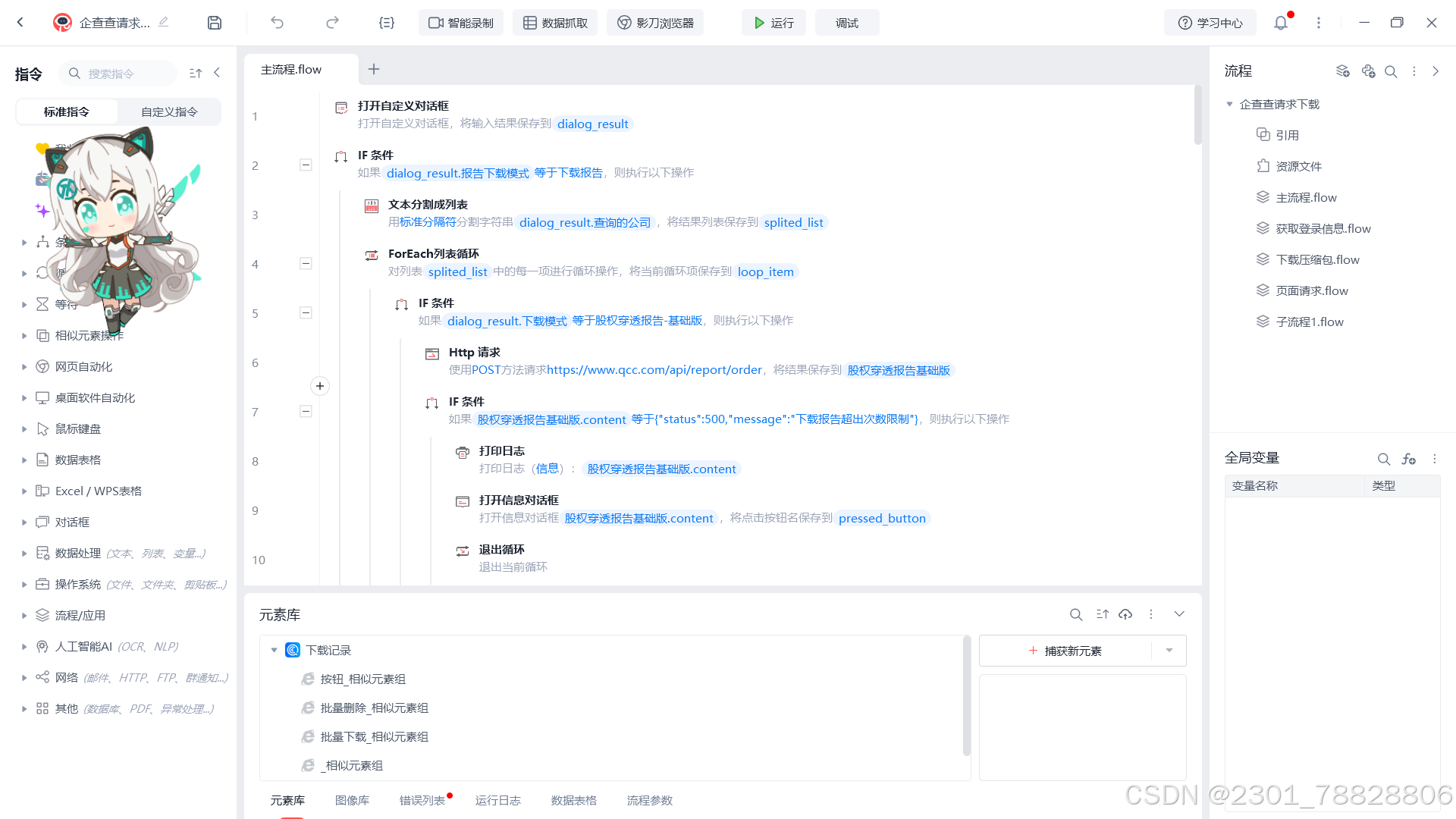Screen dimensions: 1456x819
Task: Open dropdown arrow next to 捕获新元素
Action: coord(1169,651)
